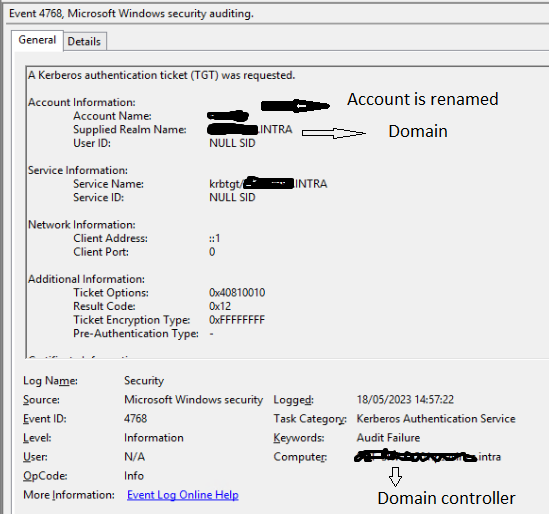
Task: Click the 'Service Information:' heading
Action: [78, 170]
